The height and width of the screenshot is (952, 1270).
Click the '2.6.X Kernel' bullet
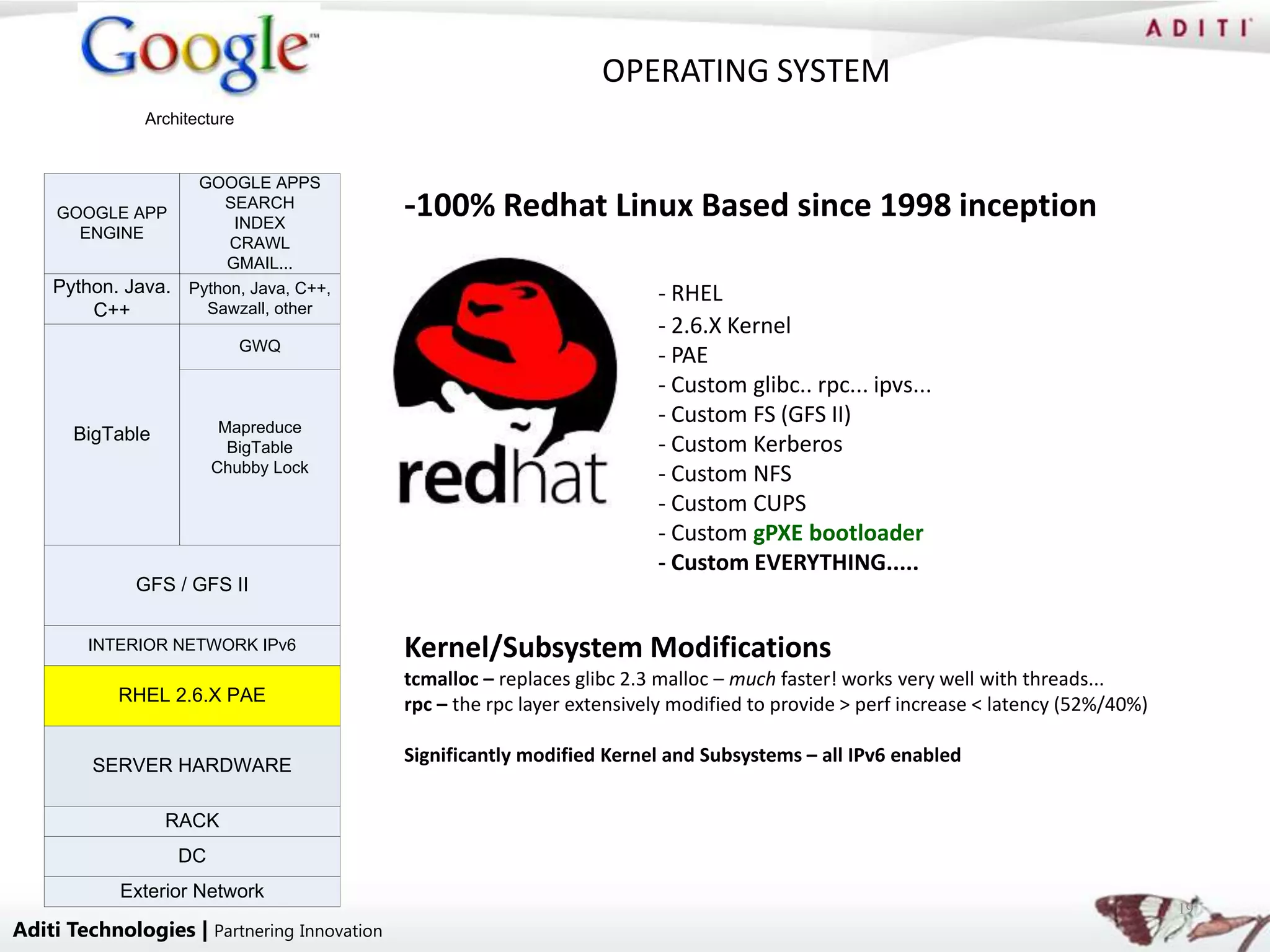pyautogui.click(x=724, y=325)
